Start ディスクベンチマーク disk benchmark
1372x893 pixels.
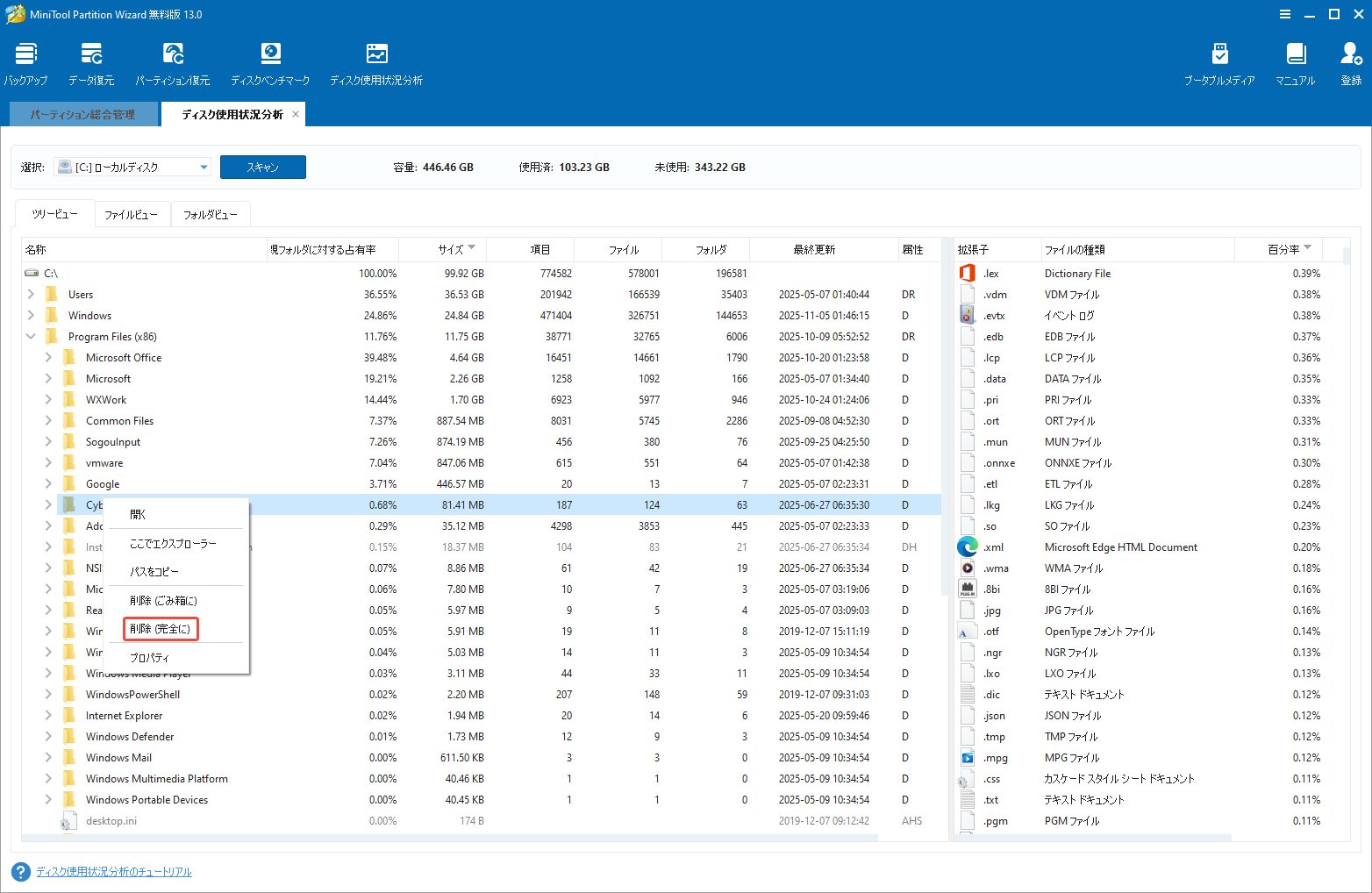click(x=269, y=61)
